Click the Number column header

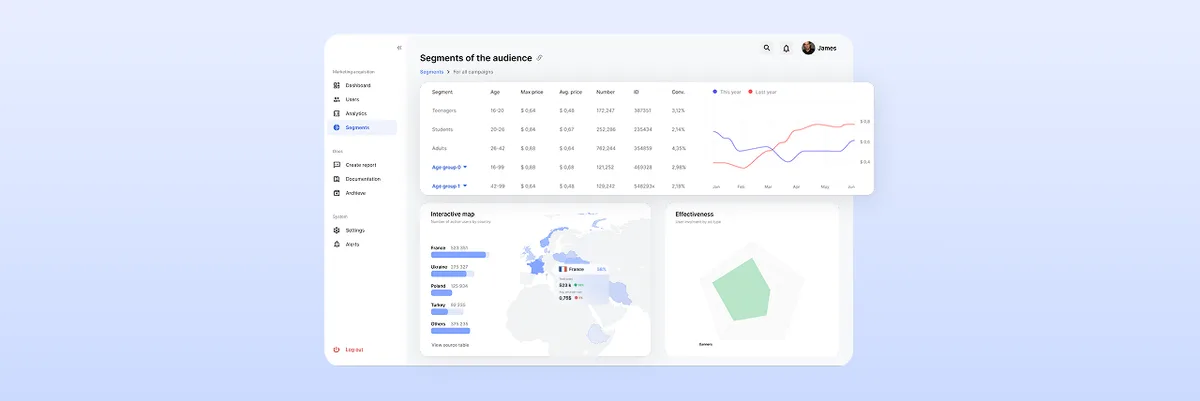[x=605, y=92]
